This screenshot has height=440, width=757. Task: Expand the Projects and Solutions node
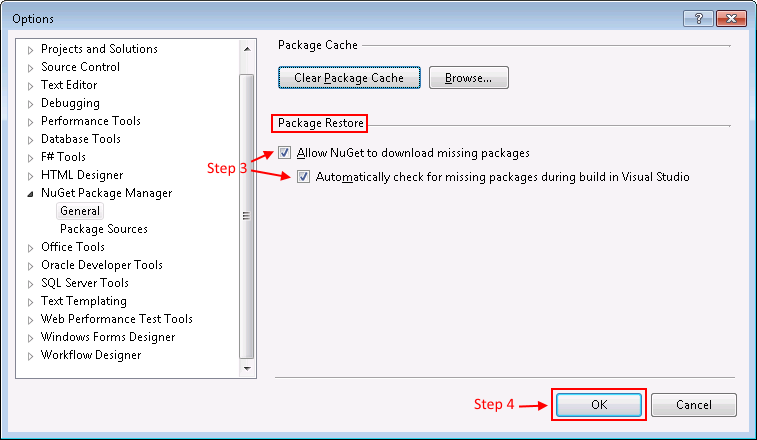(x=31, y=50)
